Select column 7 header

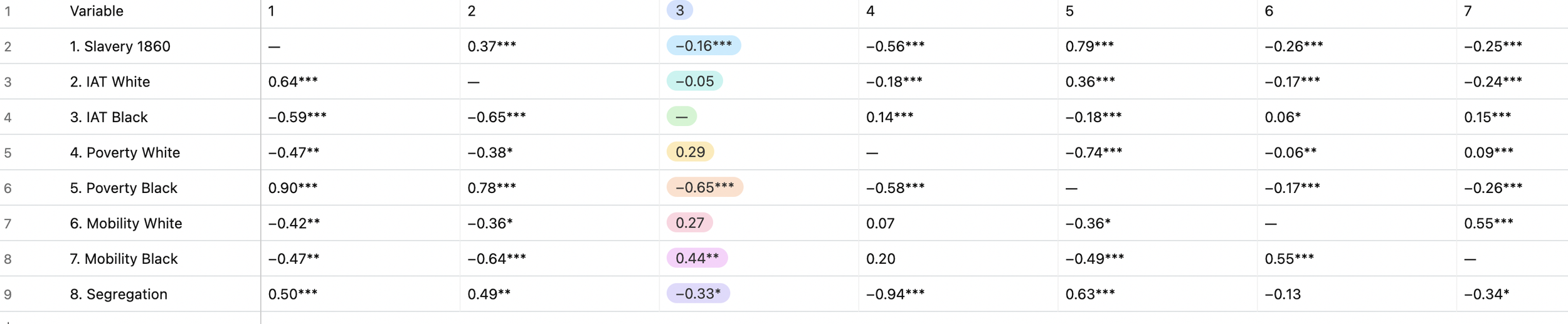point(1468,11)
